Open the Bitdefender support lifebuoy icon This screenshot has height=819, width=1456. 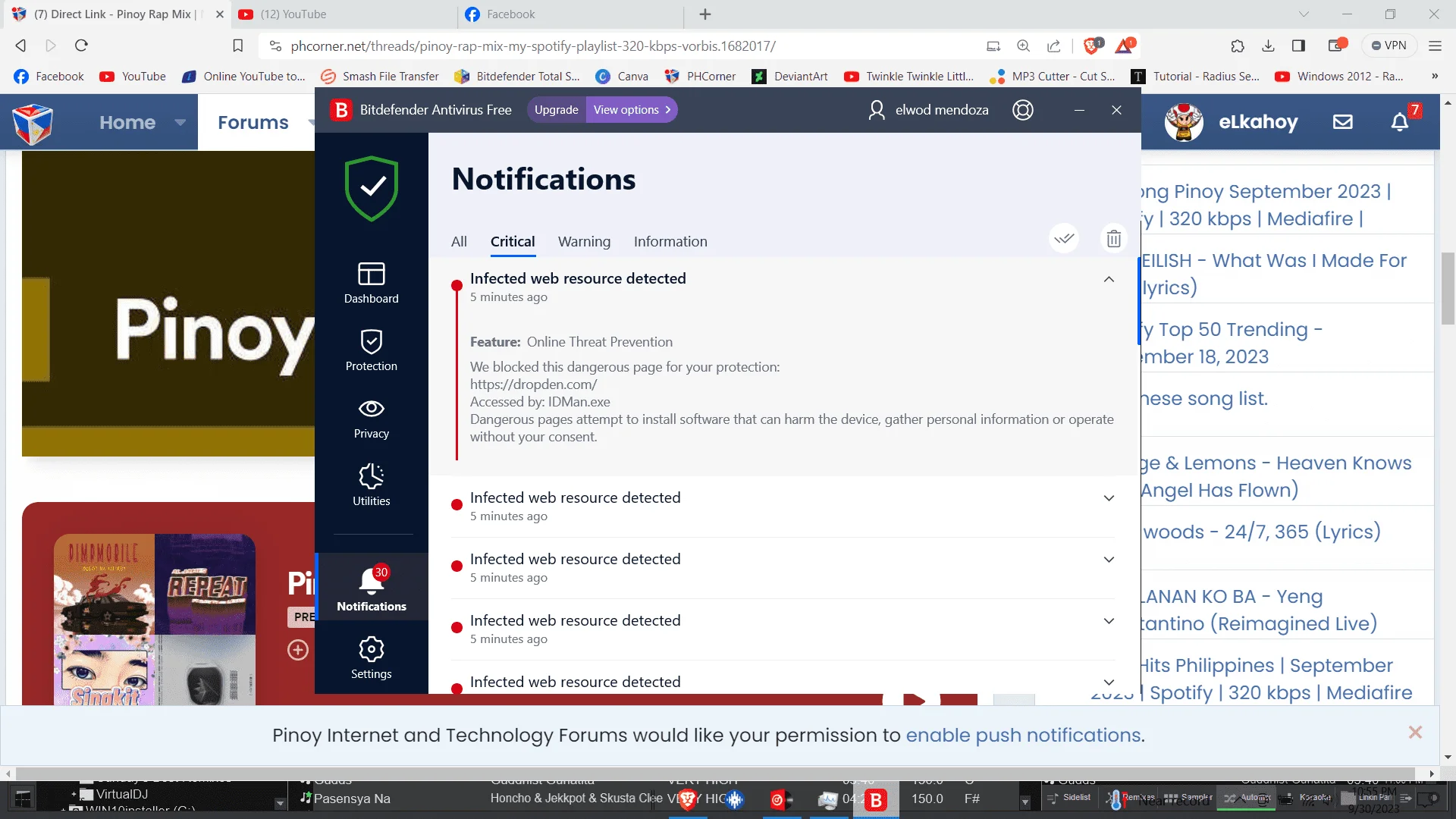(1023, 110)
